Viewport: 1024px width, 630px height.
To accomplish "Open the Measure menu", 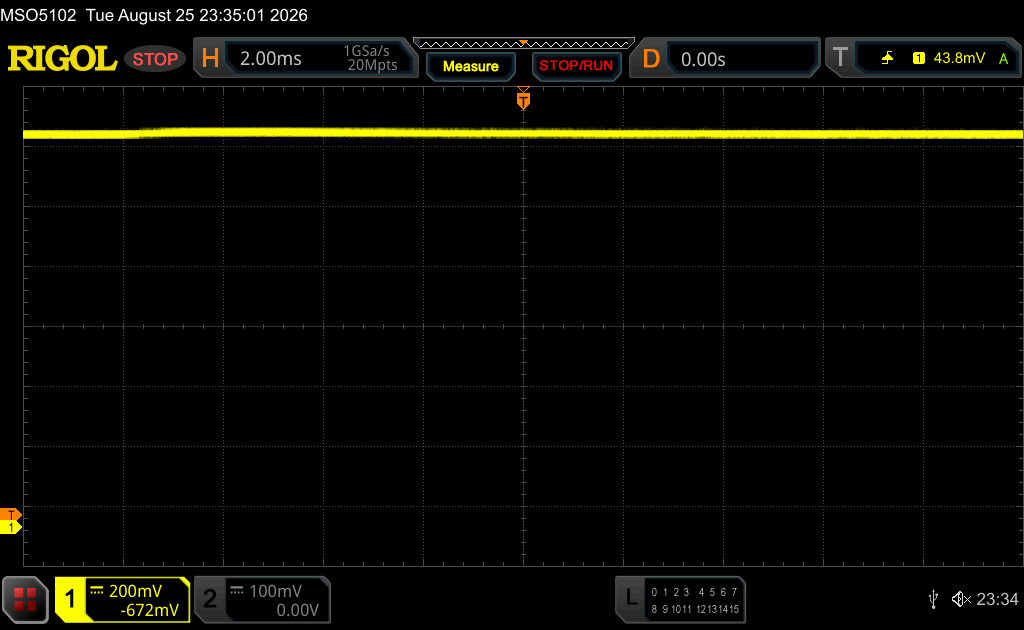I will [470, 66].
